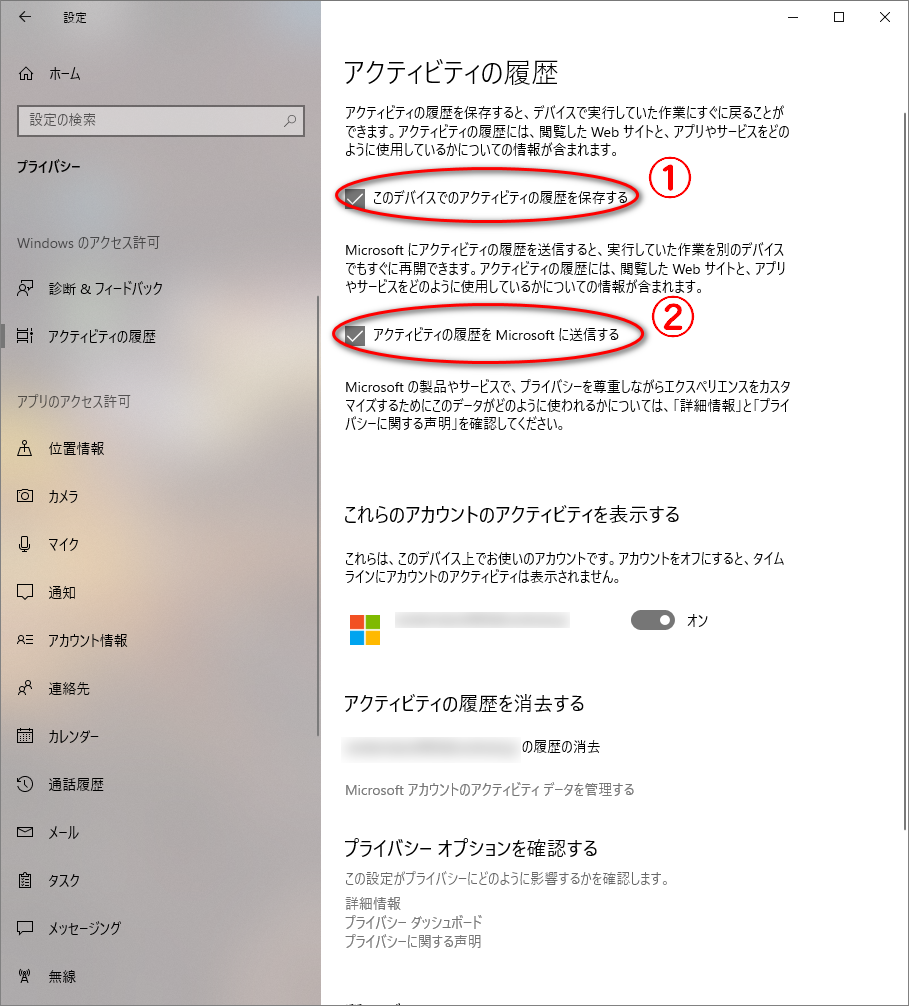
Task: Click the magnifier icon in the search box
Action: coord(291,120)
